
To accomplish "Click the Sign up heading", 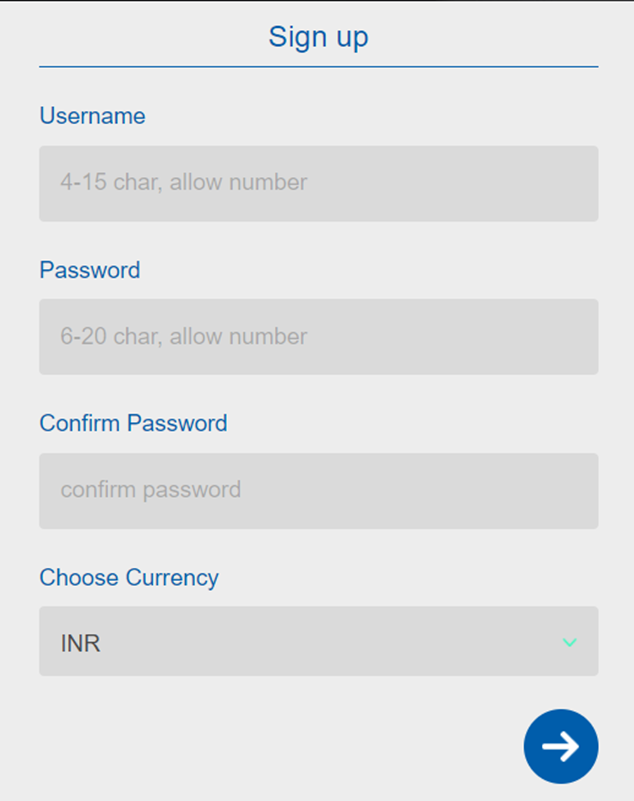I will click(318, 37).
